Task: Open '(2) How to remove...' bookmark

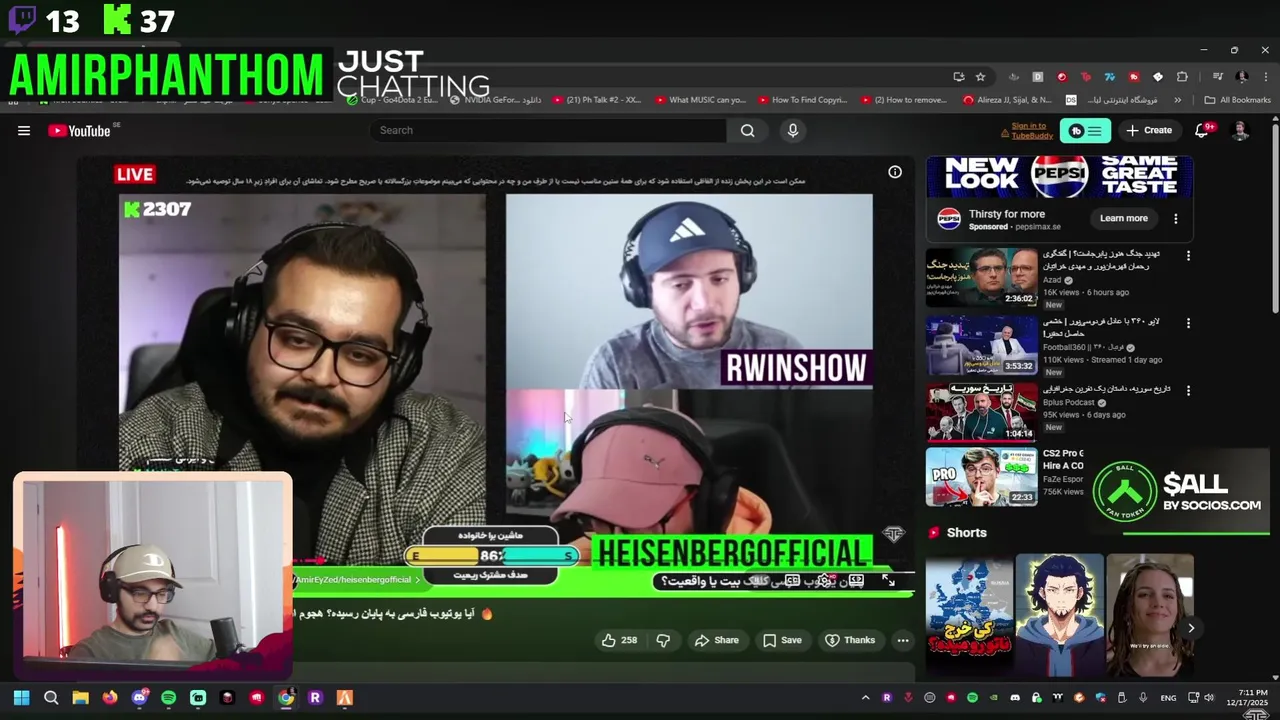Action: pyautogui.click(x=903, y=100)
